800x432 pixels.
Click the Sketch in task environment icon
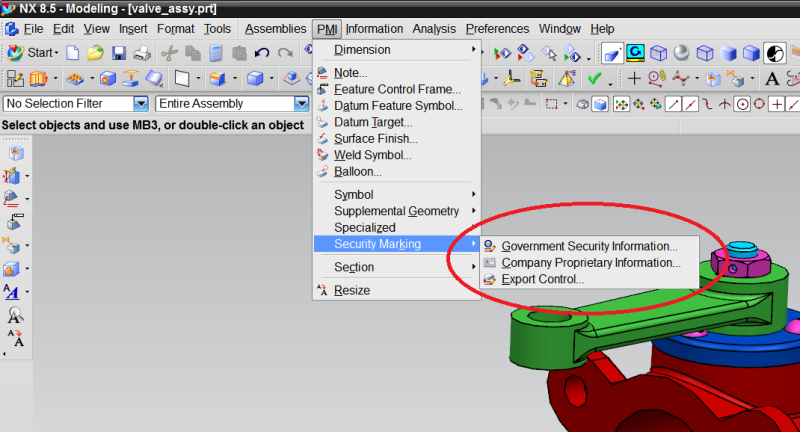tap(15, 78)
